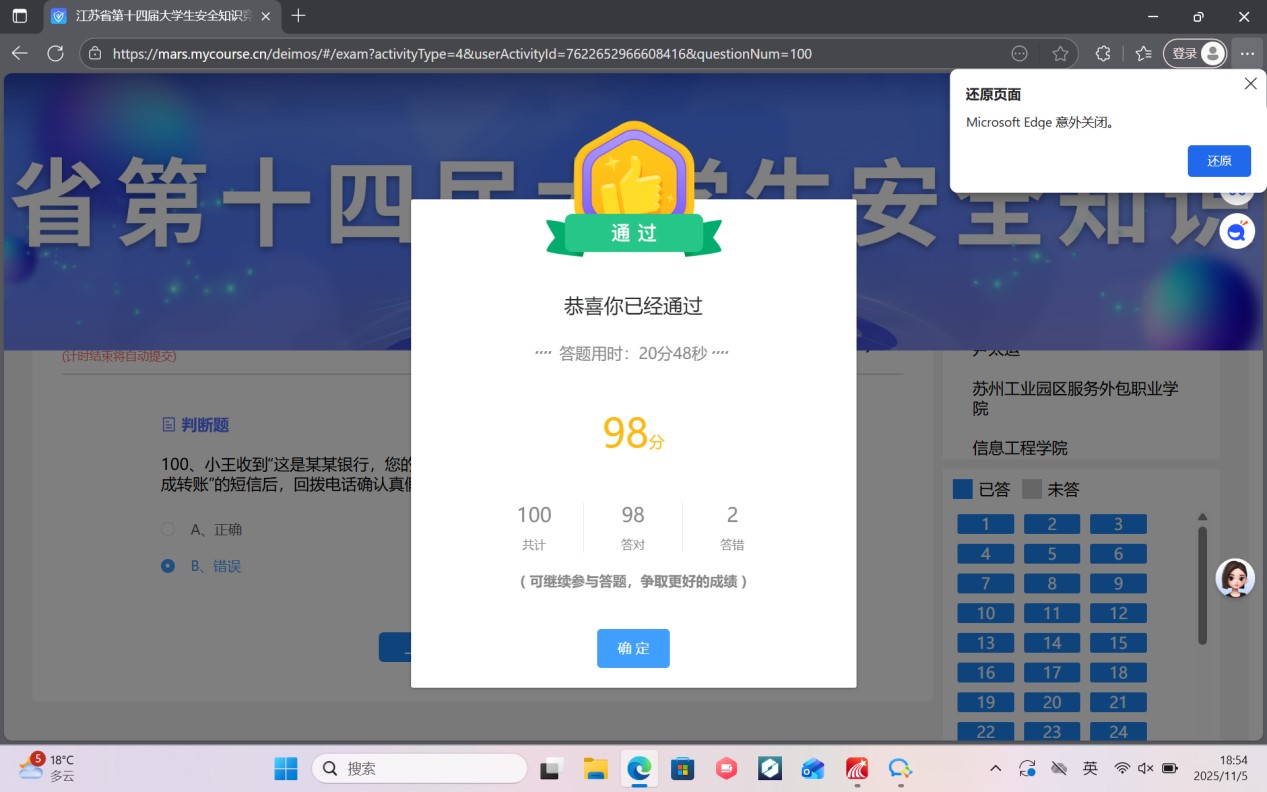Select the safety knowledge exam tab
The height and width of the screenshot is (792, 1267).
[155, 16]
